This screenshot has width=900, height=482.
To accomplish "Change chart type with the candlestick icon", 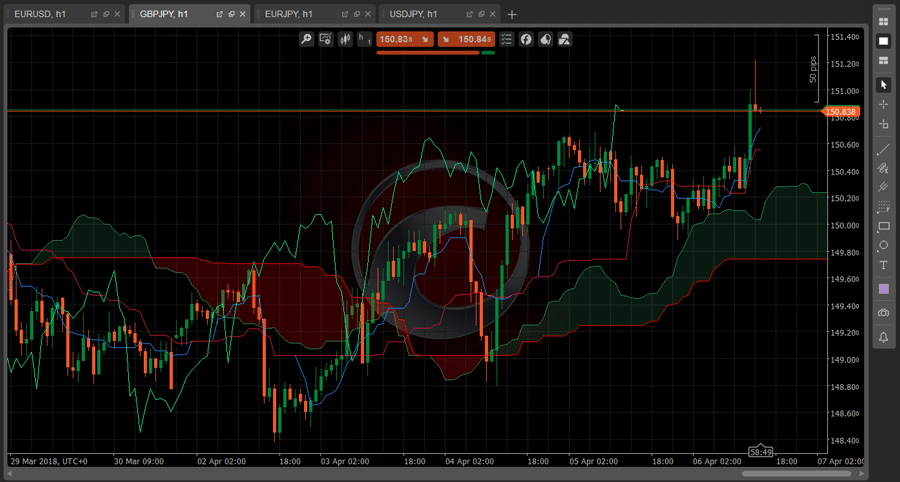I will (345, 39).
